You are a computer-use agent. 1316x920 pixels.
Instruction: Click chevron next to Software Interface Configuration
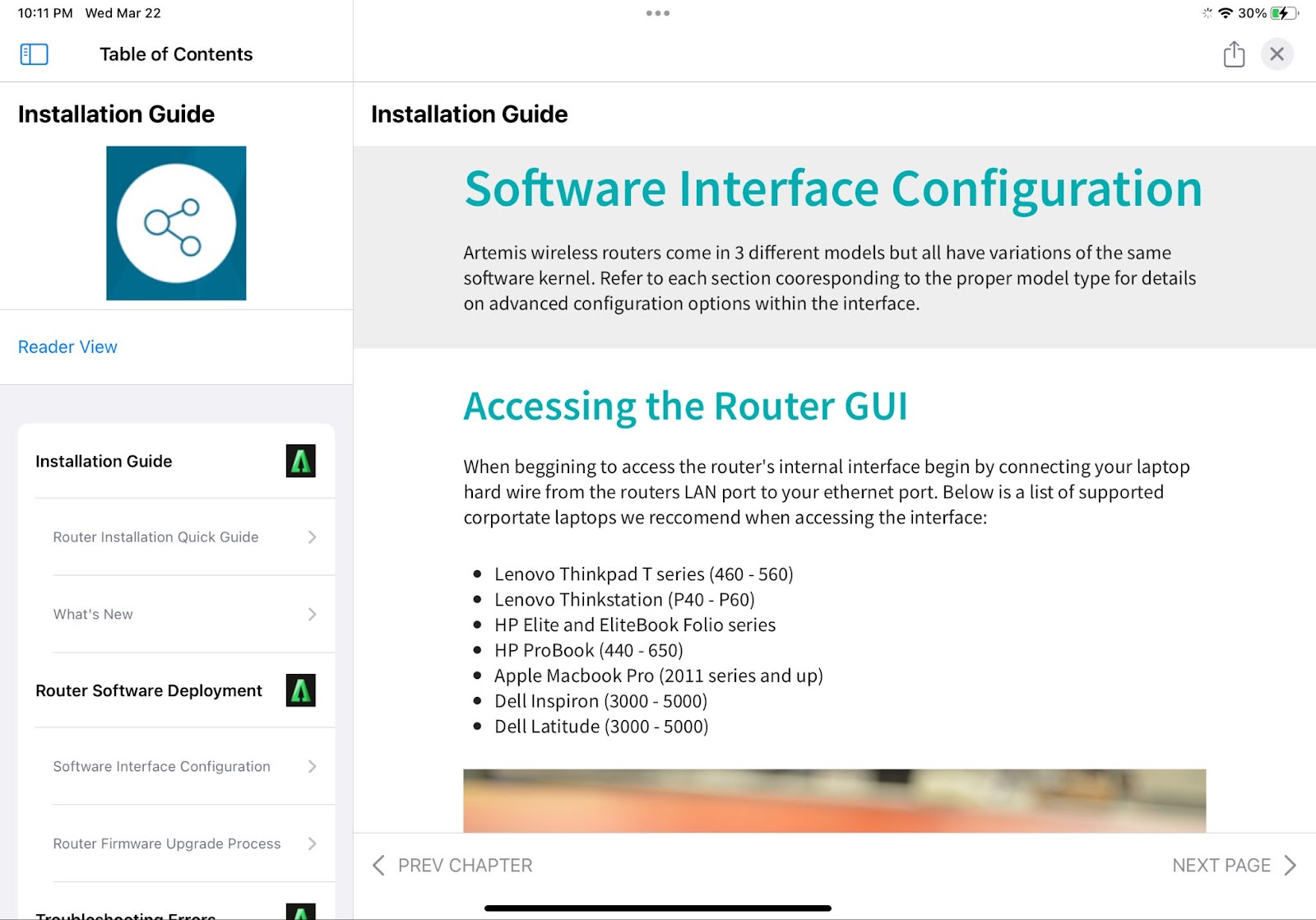tap(312, 767)
